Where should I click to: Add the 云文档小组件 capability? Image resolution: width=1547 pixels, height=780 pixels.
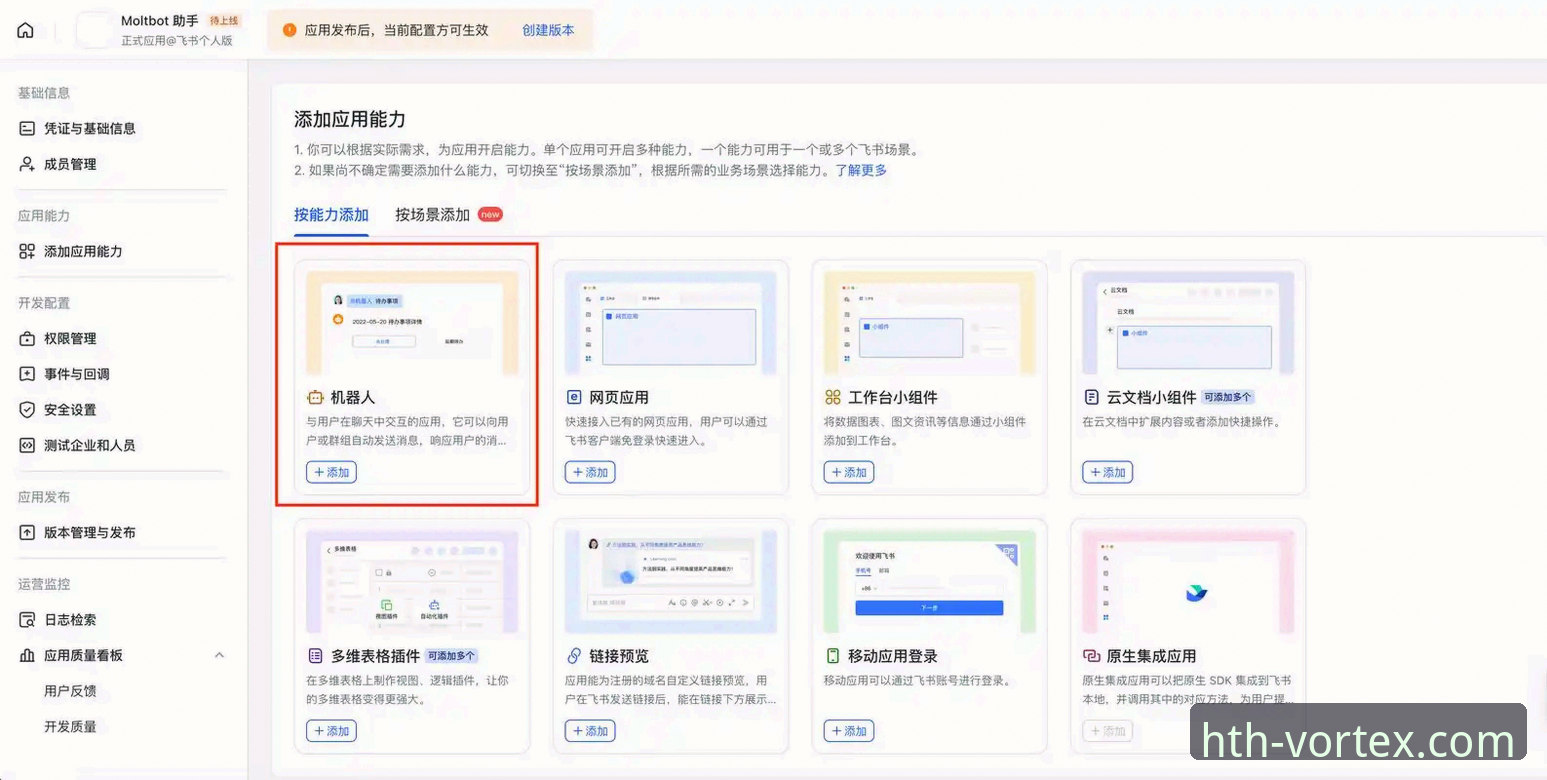coord(1108,472)
